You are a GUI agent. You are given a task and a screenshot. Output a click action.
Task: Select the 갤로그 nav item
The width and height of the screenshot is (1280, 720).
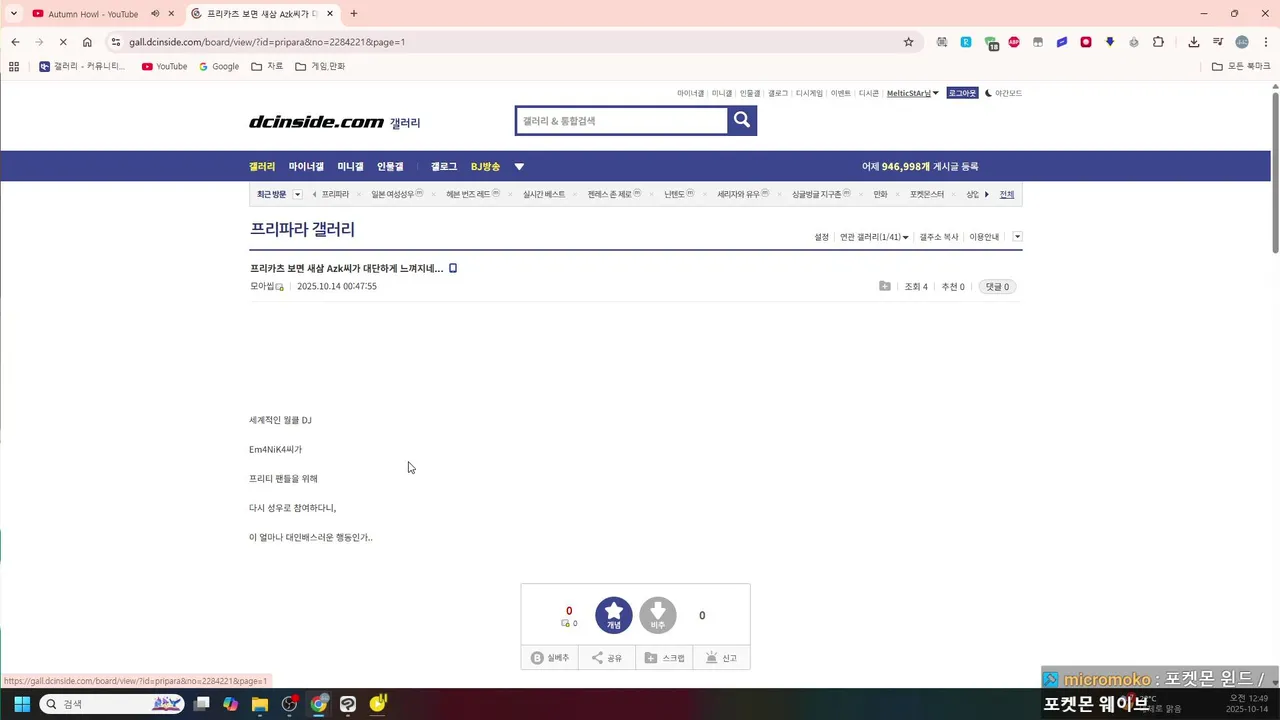(x=444, y=167)
